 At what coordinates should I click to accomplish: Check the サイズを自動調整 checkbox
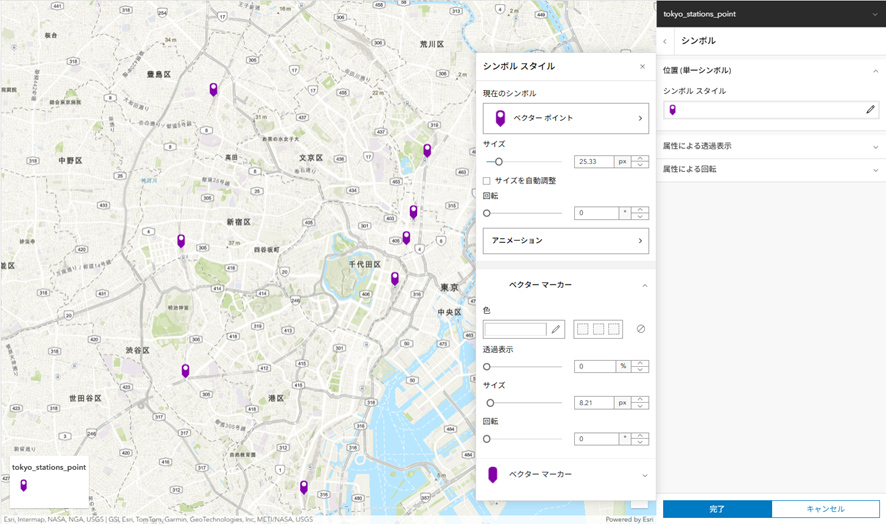click(x=487, y=181)
